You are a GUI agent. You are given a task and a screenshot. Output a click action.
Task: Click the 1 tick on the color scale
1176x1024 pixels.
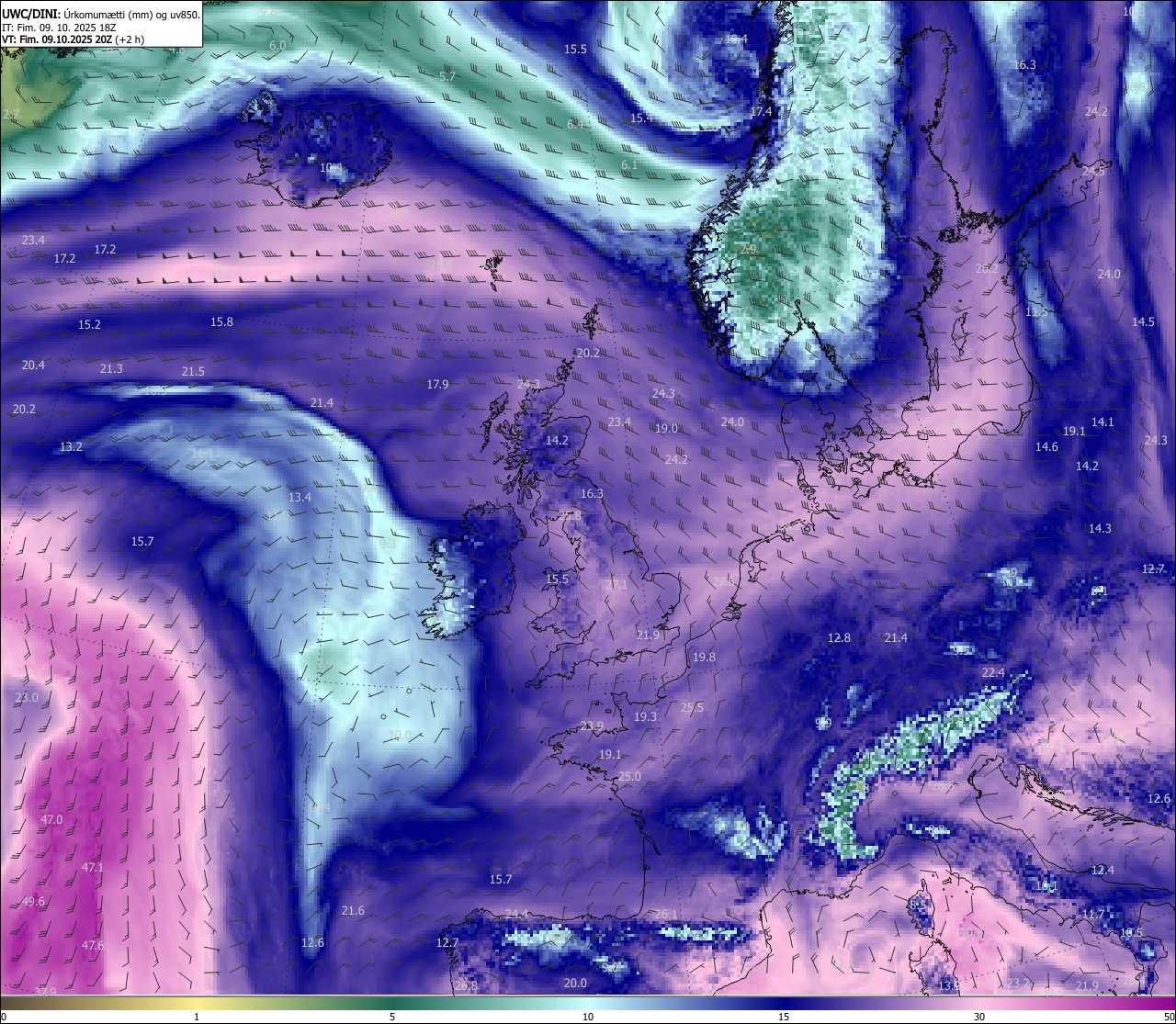coord(197,1017)
